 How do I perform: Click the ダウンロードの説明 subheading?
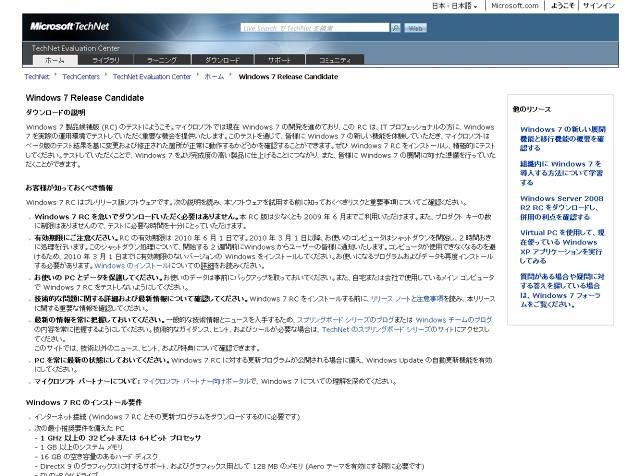(56, 112)
